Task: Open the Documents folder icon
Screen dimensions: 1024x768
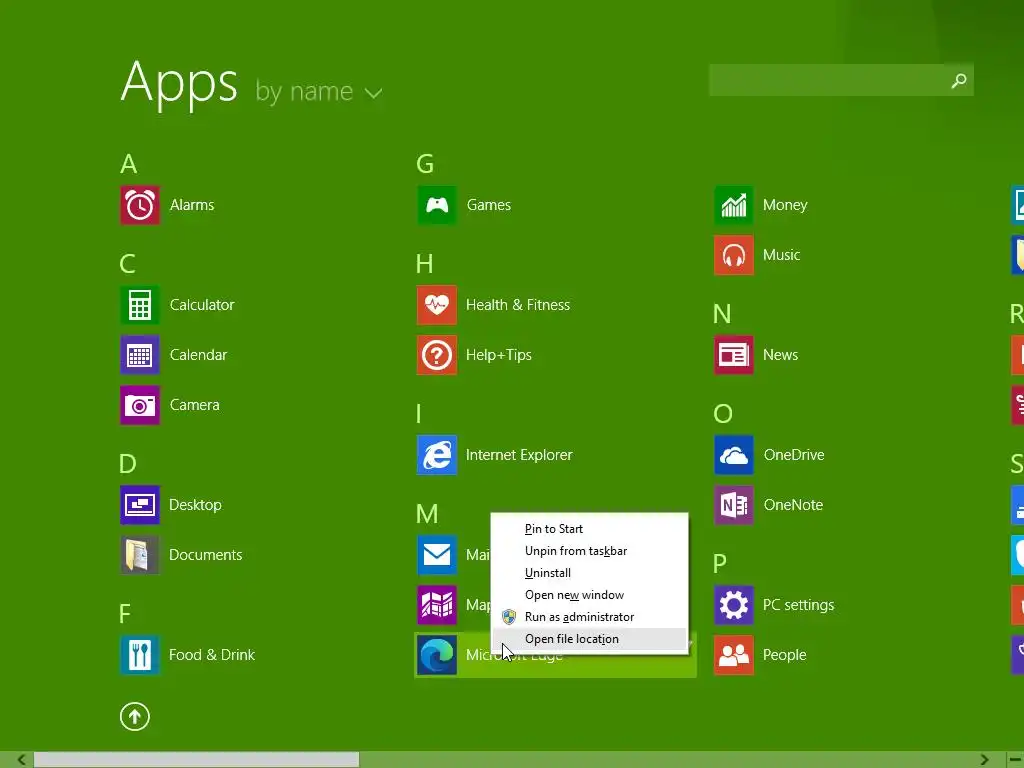Action: click(140, 555)
